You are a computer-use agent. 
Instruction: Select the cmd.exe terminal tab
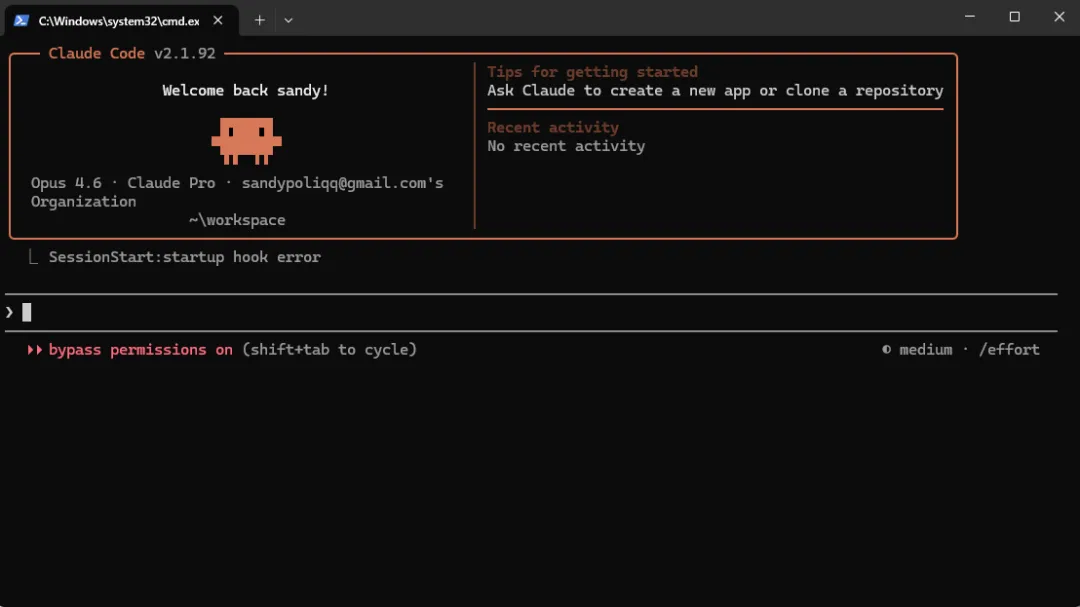coord(121,21)
